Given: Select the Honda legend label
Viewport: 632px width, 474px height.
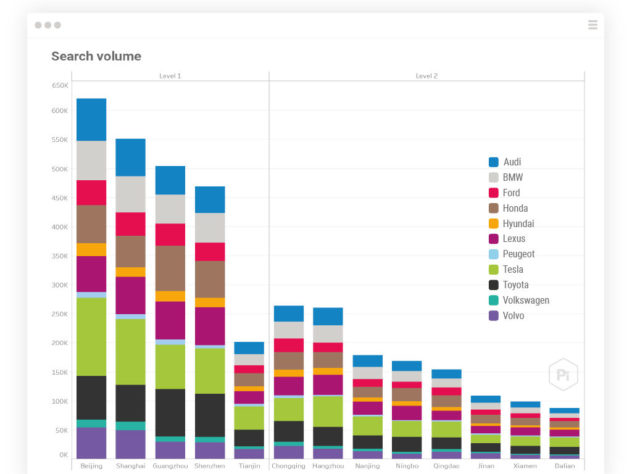Looking at the screenshot, I should (x=515, y=208).
